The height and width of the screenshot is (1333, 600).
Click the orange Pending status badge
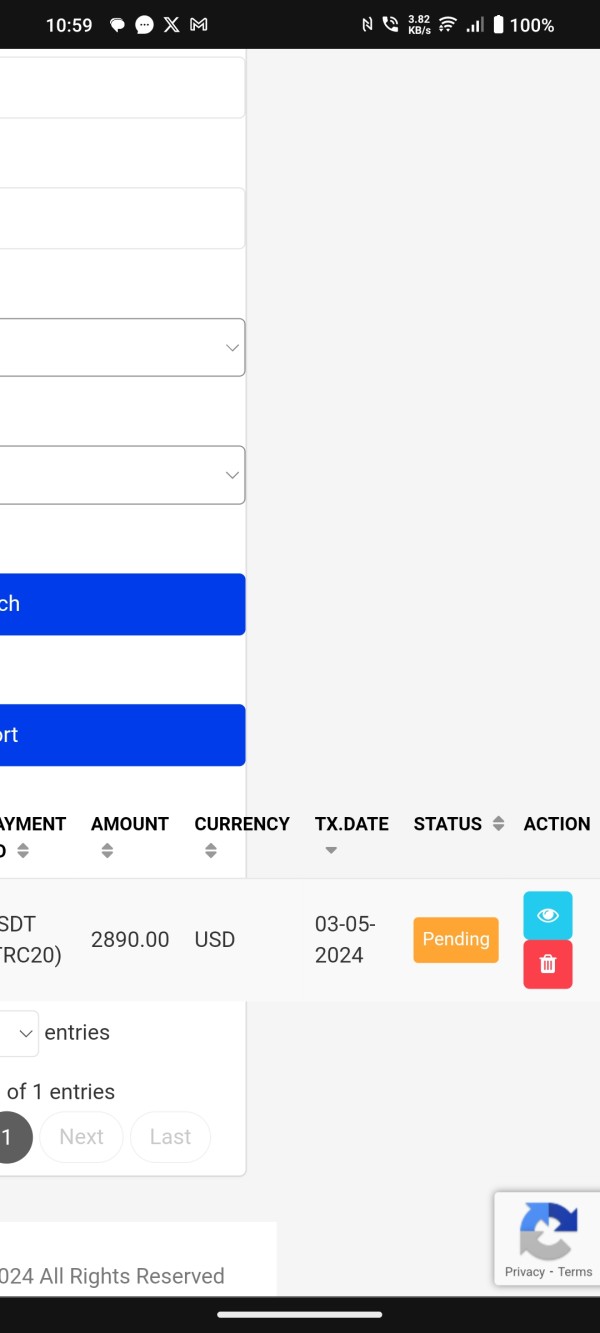pos(455,939)
